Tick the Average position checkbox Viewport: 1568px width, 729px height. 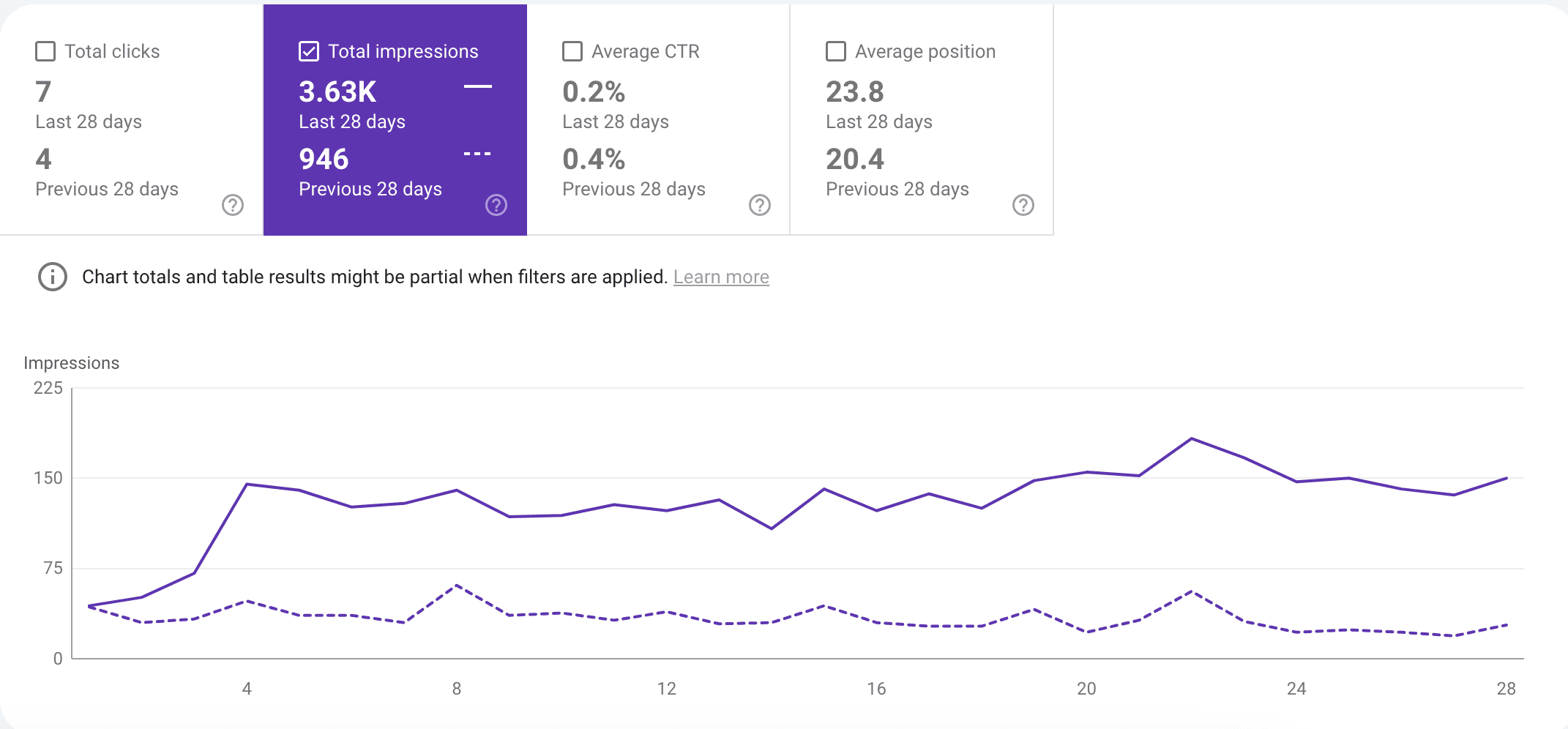[x=836, y=51]
